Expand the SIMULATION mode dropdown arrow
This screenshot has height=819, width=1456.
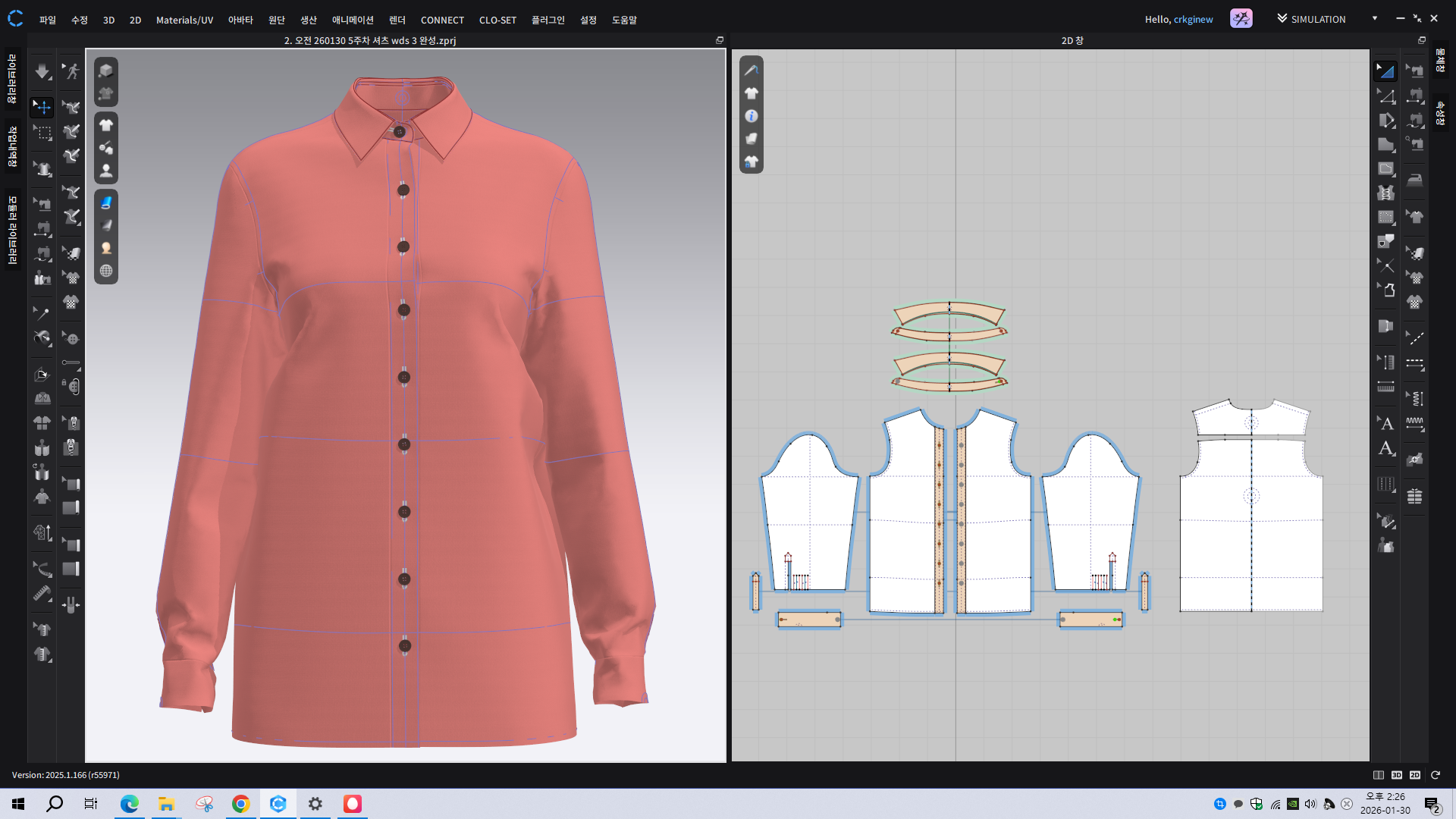click(x=1374, y=18)
